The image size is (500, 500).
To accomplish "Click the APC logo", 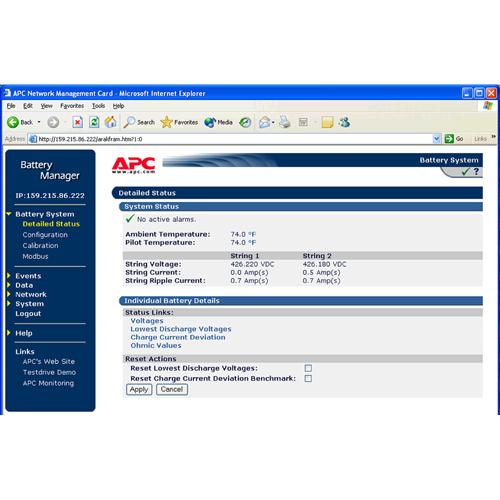I will [134, 165].
